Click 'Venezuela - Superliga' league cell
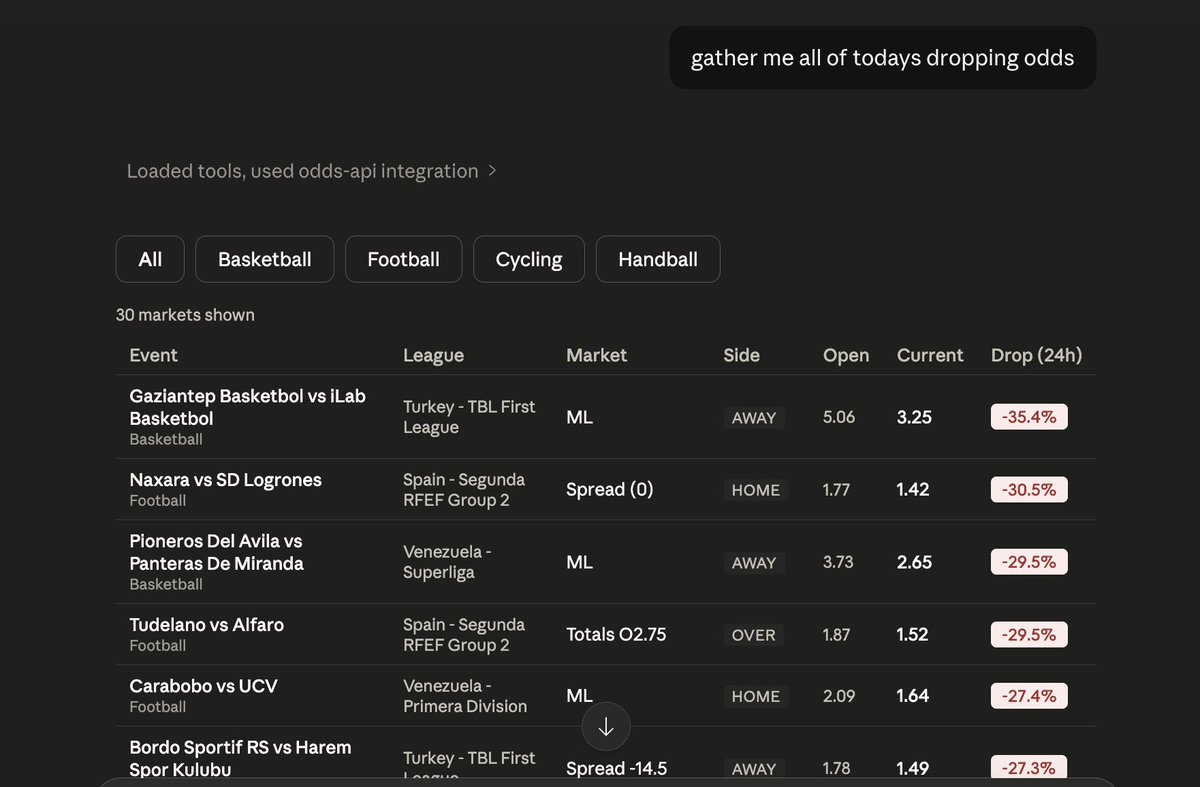The height and width of the screenshot is (787, 1200). 447,562
